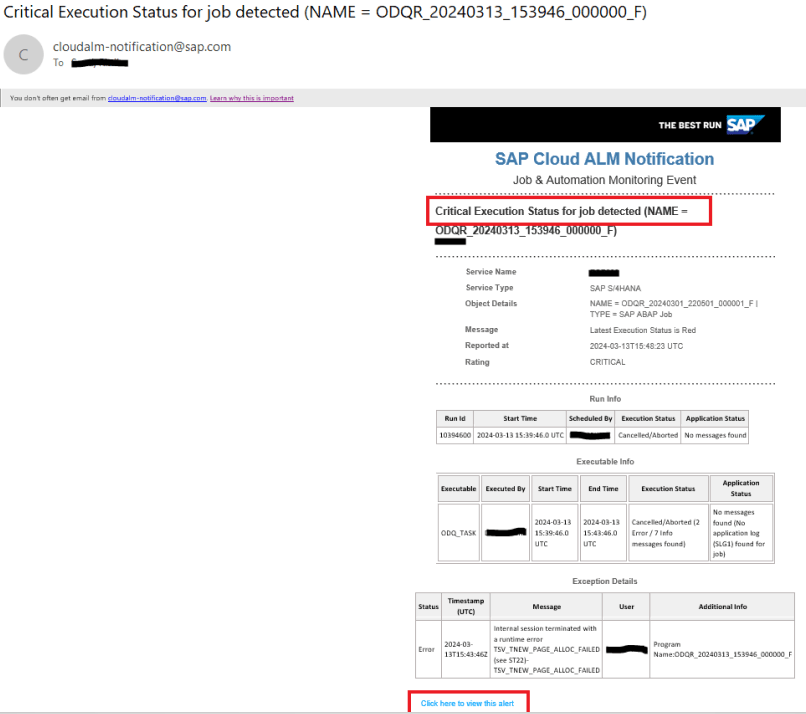Viewport: 806px width, 714px height.
Task: Click 'Latest Execution Status is Red' message
Action: tap(643, 330)
